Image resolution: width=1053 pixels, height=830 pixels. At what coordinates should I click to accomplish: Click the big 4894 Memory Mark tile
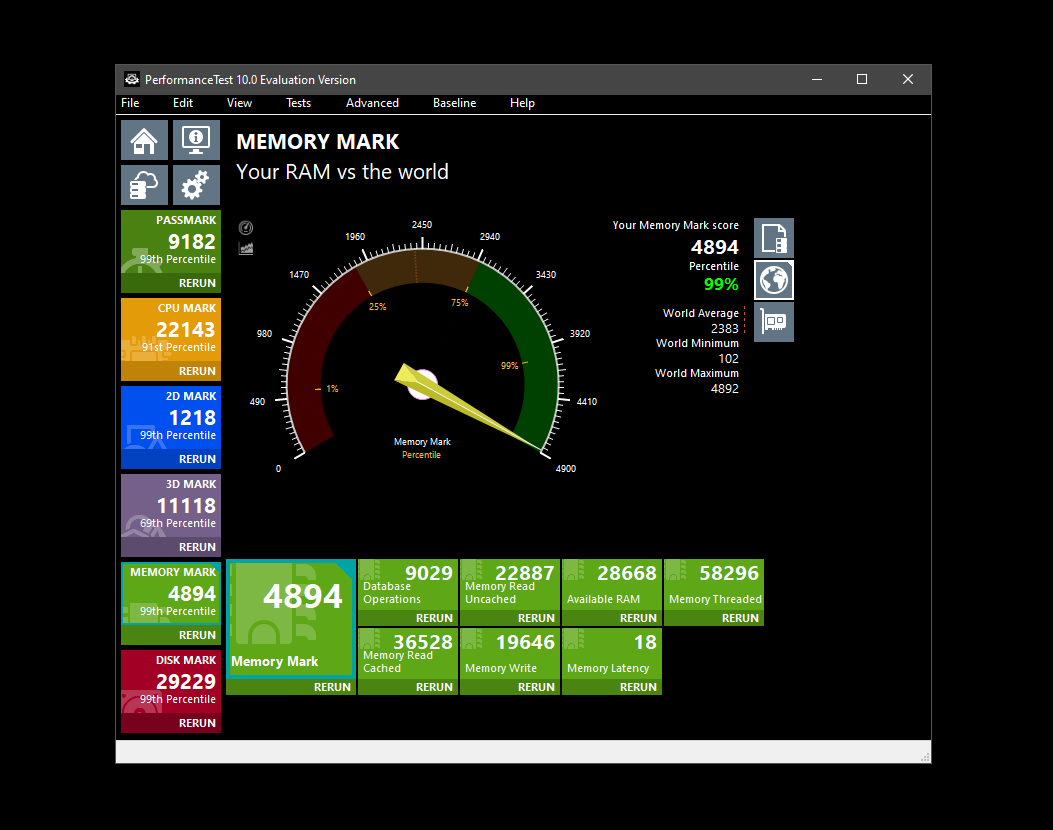[x=291, y=619]
